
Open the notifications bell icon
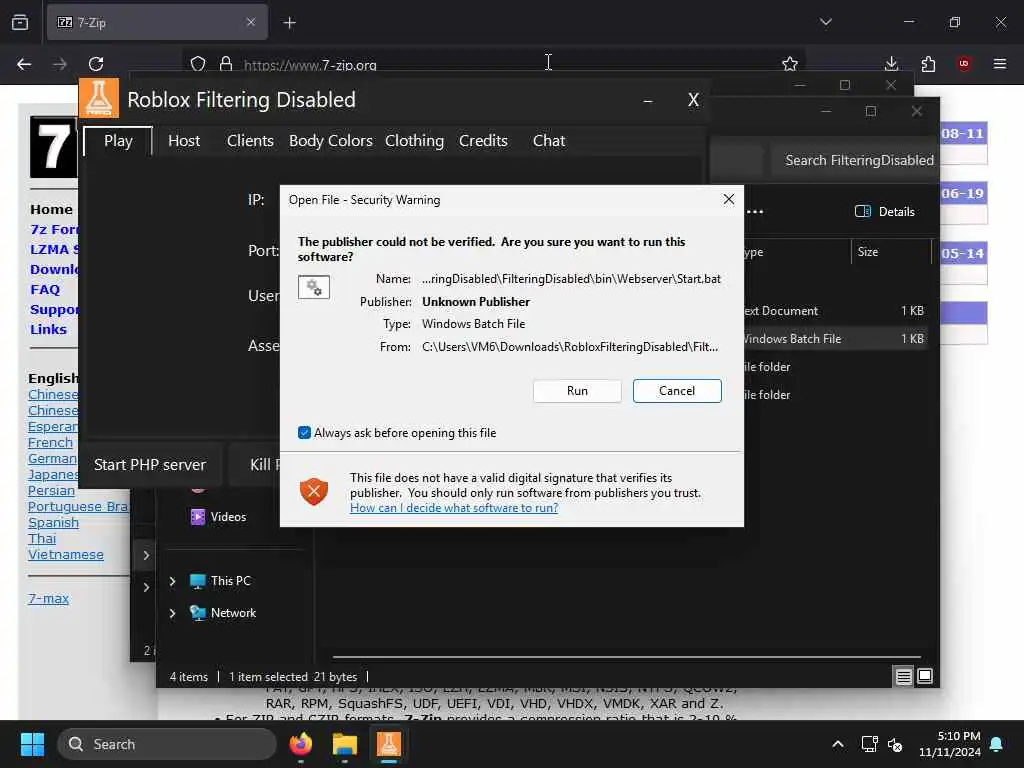point(997,744)
